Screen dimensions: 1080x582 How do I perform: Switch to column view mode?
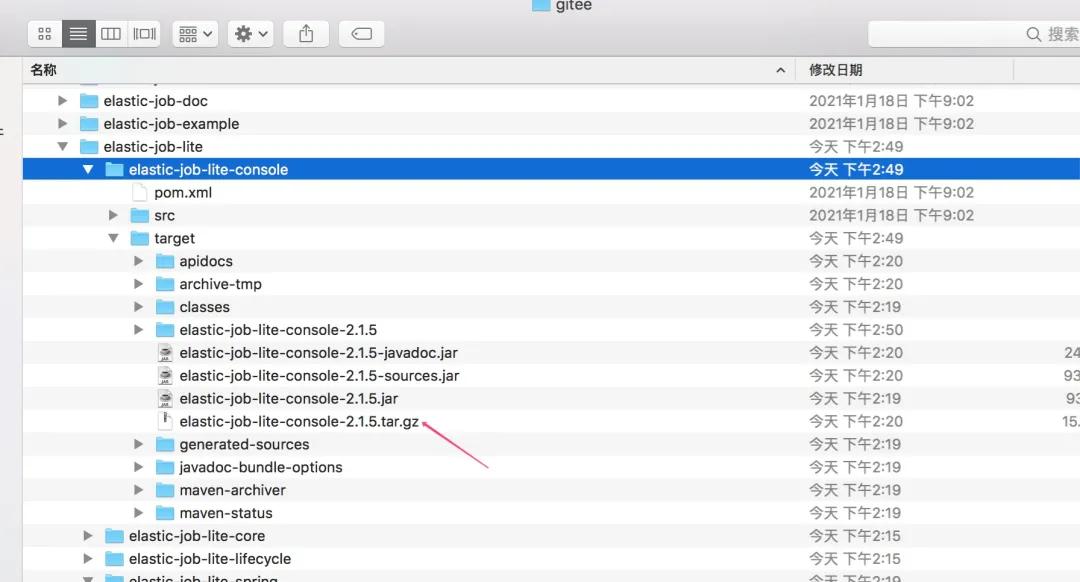pos(111,34)
